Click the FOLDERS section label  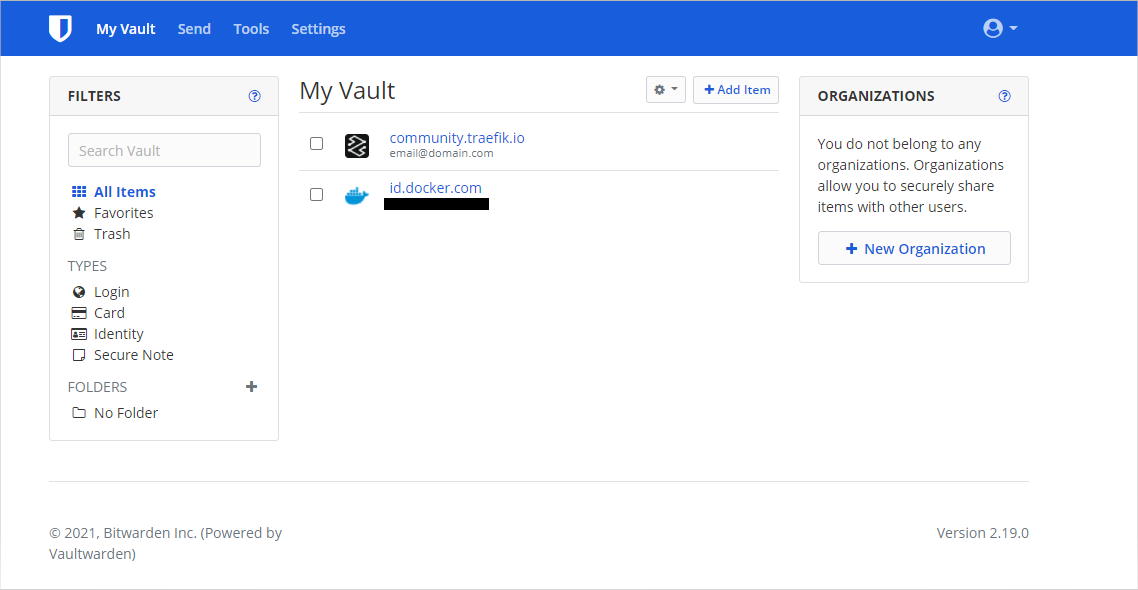click(97, 387)
